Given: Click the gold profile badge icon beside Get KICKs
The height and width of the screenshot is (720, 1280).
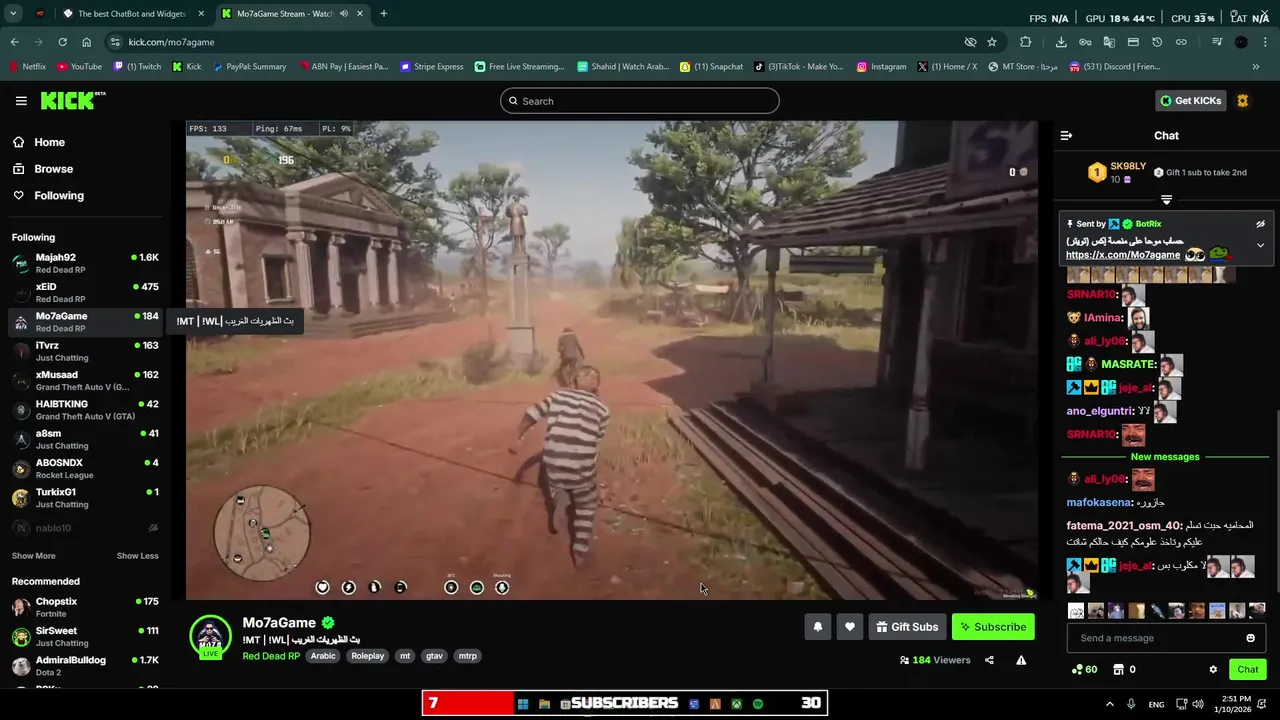Looking at the screenshot, I should tap(1243, 101).
